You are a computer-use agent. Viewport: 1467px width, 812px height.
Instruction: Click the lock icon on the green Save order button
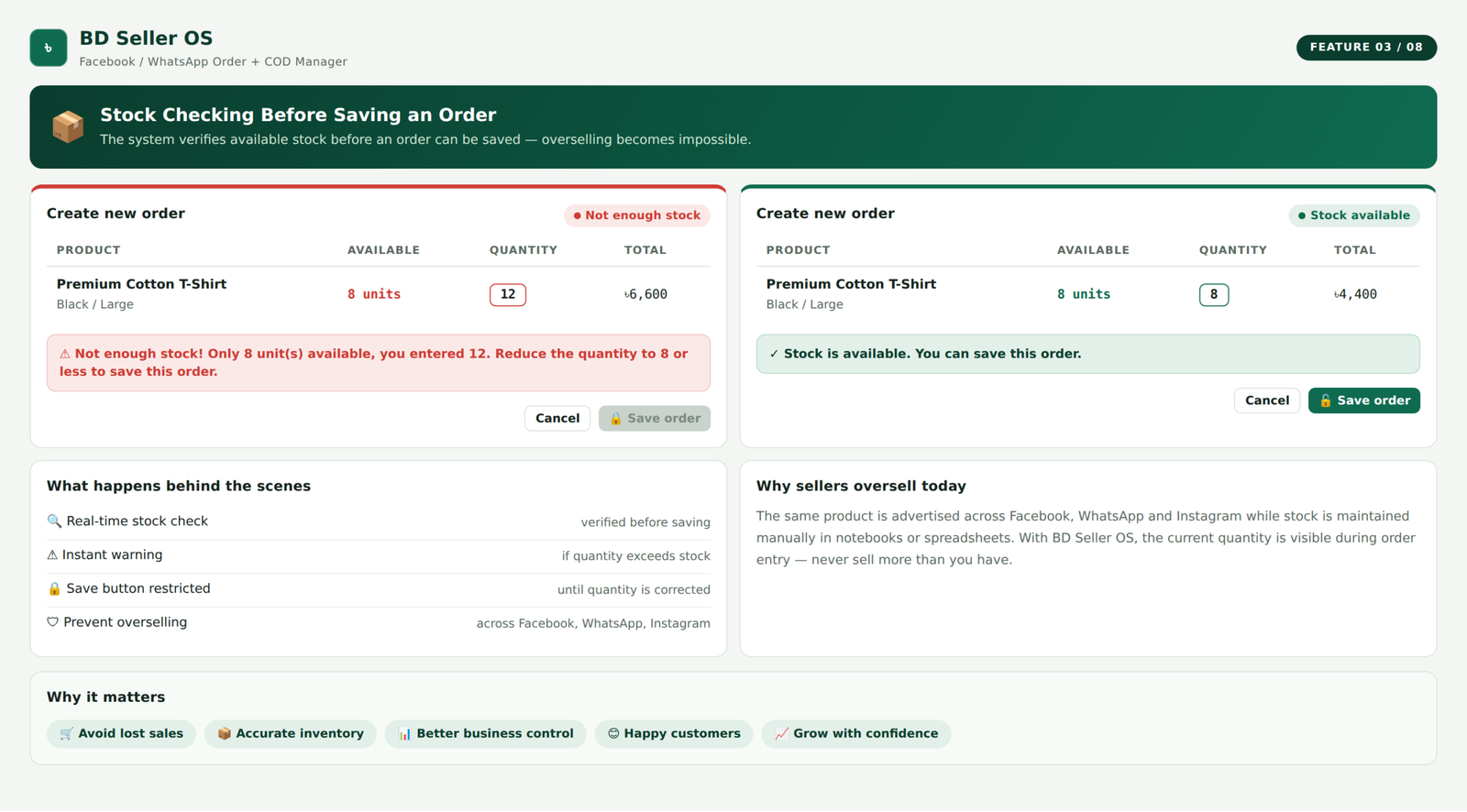click(x=1325, y=401)
